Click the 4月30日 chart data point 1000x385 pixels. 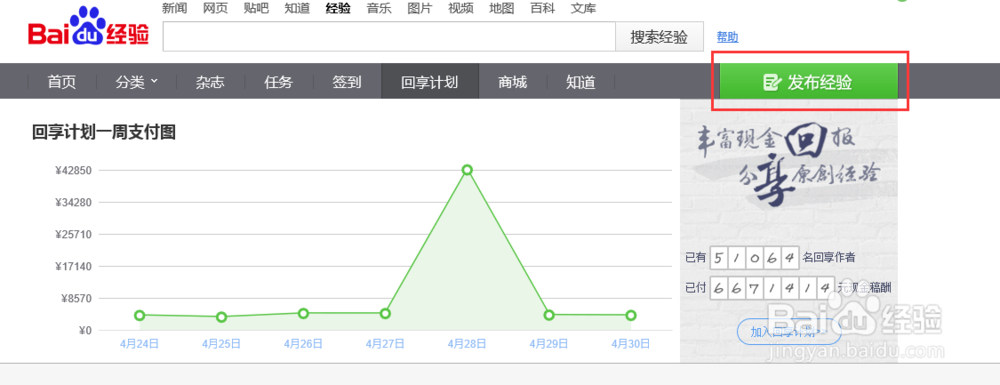631,315
